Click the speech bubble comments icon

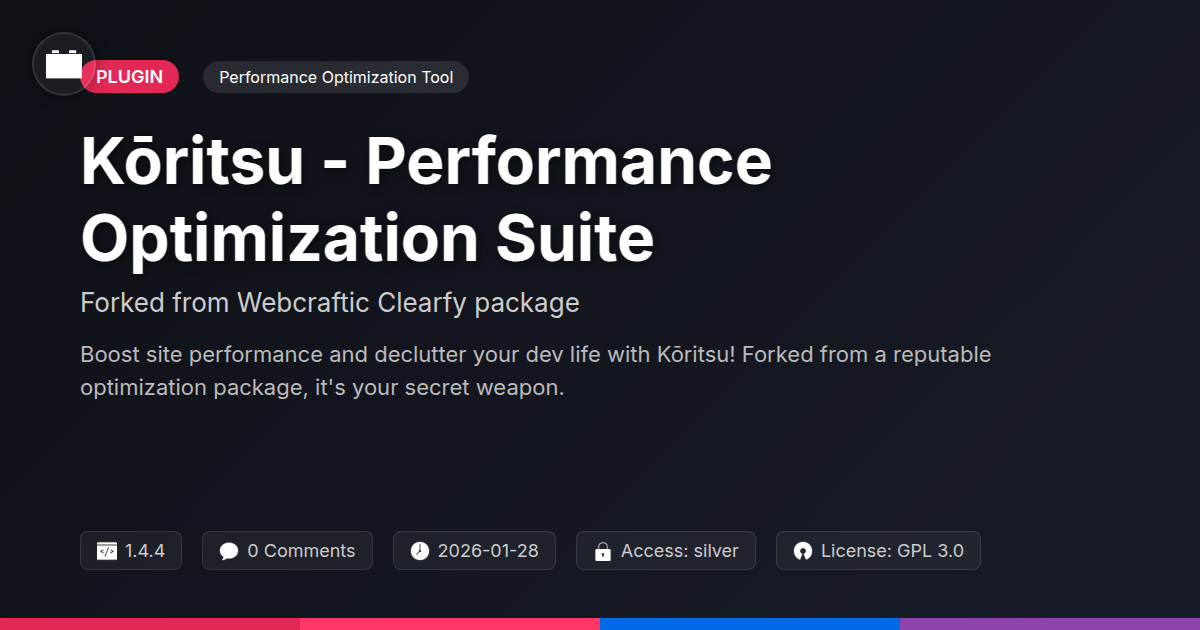coord(229,551)
